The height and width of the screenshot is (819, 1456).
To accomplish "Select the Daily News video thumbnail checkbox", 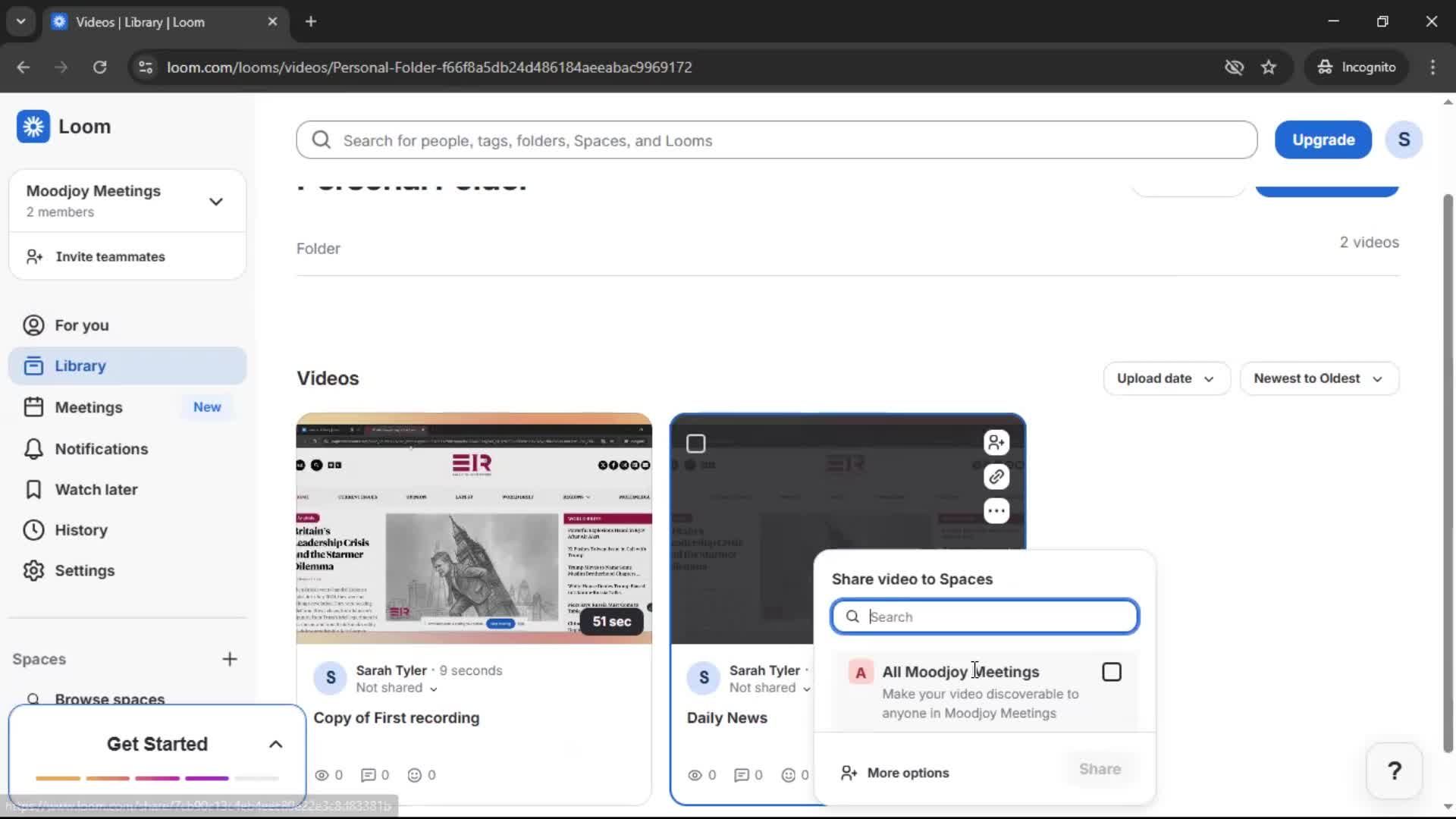I will point(695,443).
